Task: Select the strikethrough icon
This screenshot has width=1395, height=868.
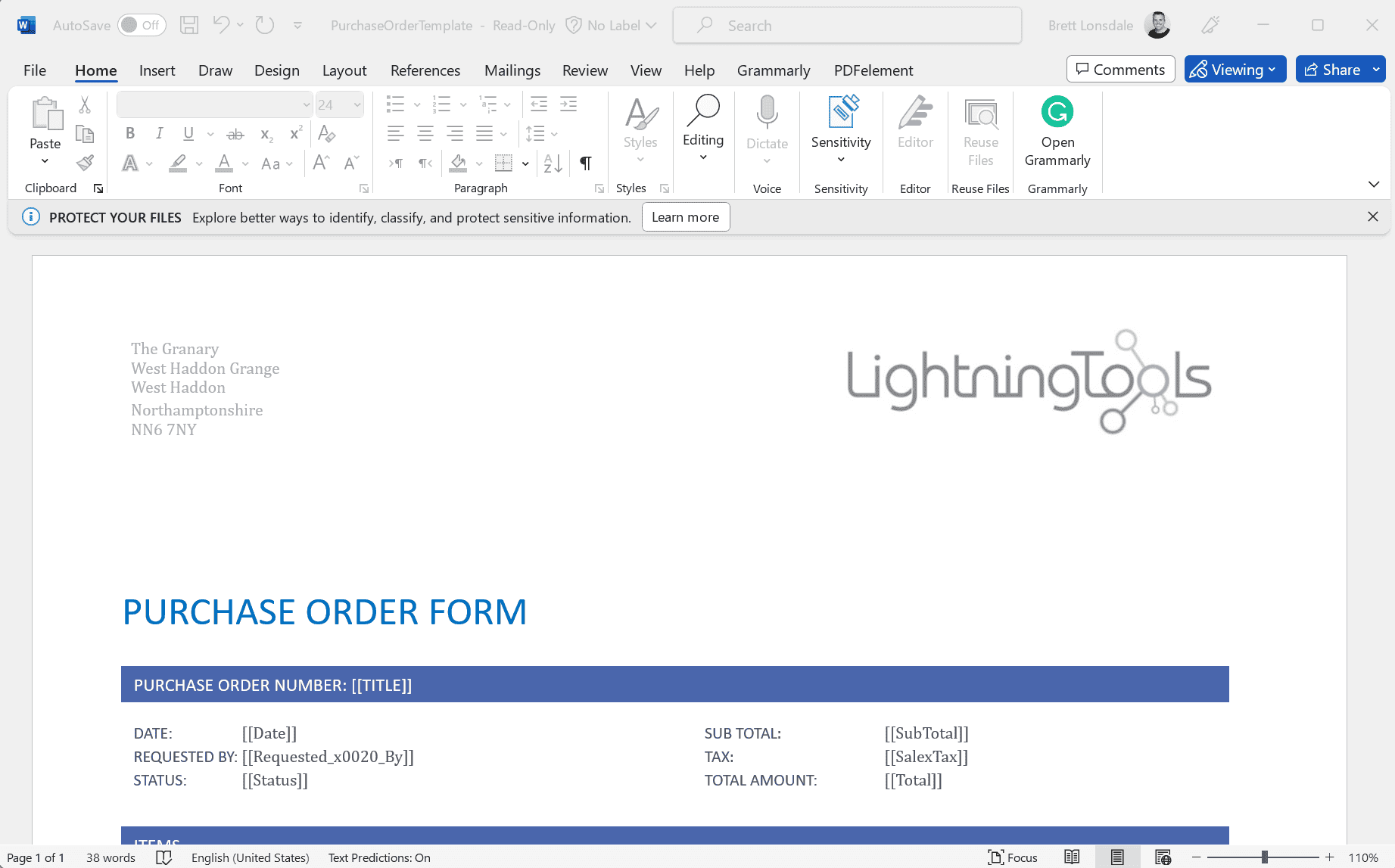Action: (235, 133)
